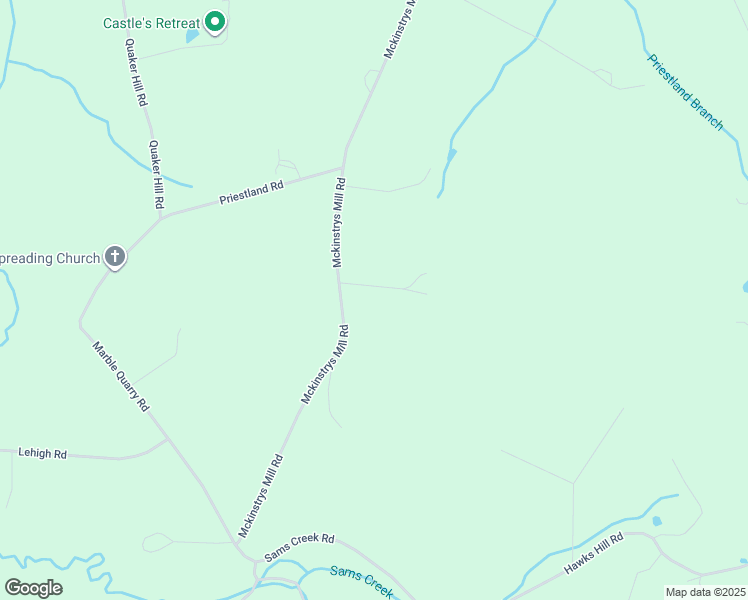Select the Castle's Retreat place label
Viewport: 748px width, 600px height.
[x=151, y=23]
